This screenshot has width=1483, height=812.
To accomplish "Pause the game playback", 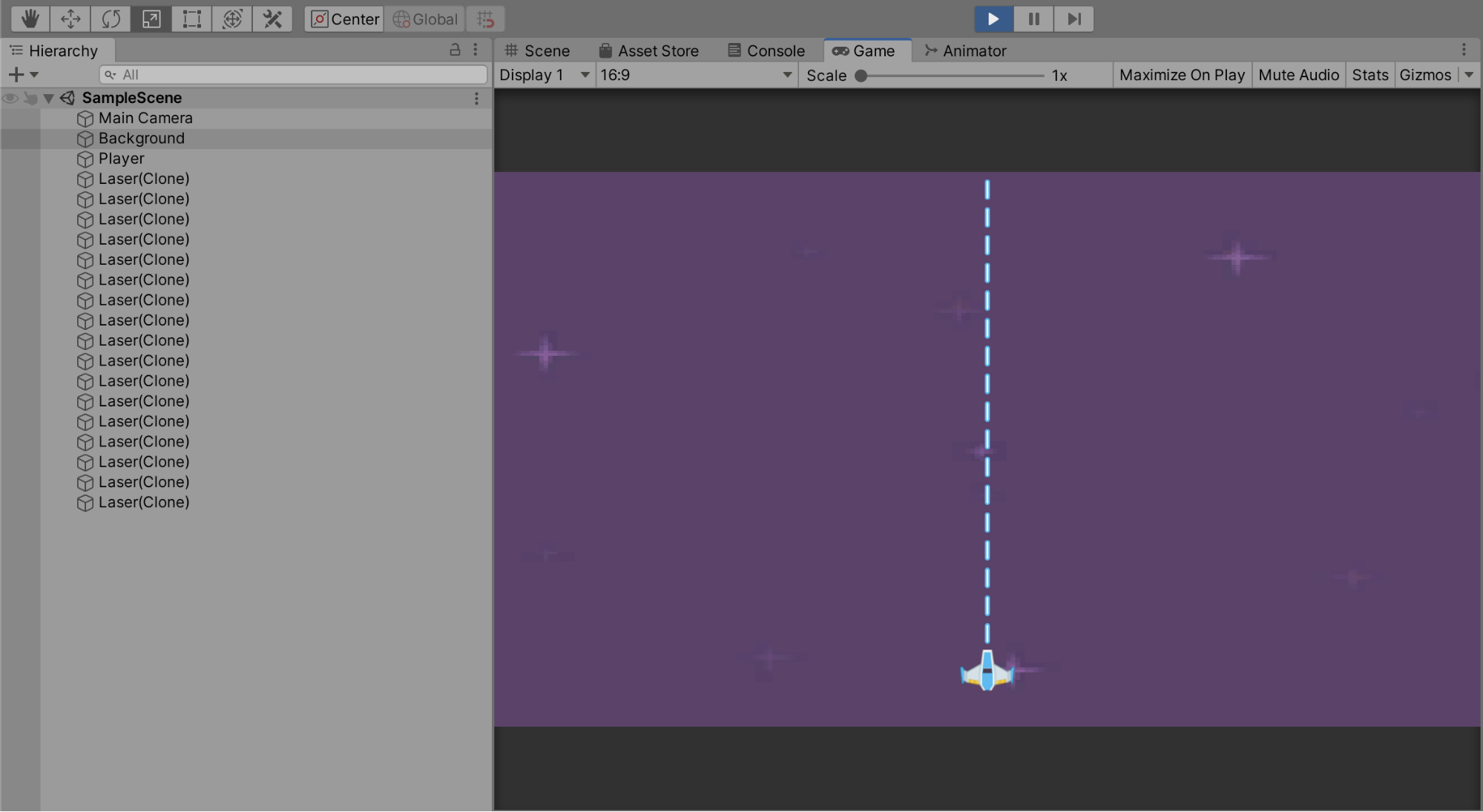I will pos(1033,19).
